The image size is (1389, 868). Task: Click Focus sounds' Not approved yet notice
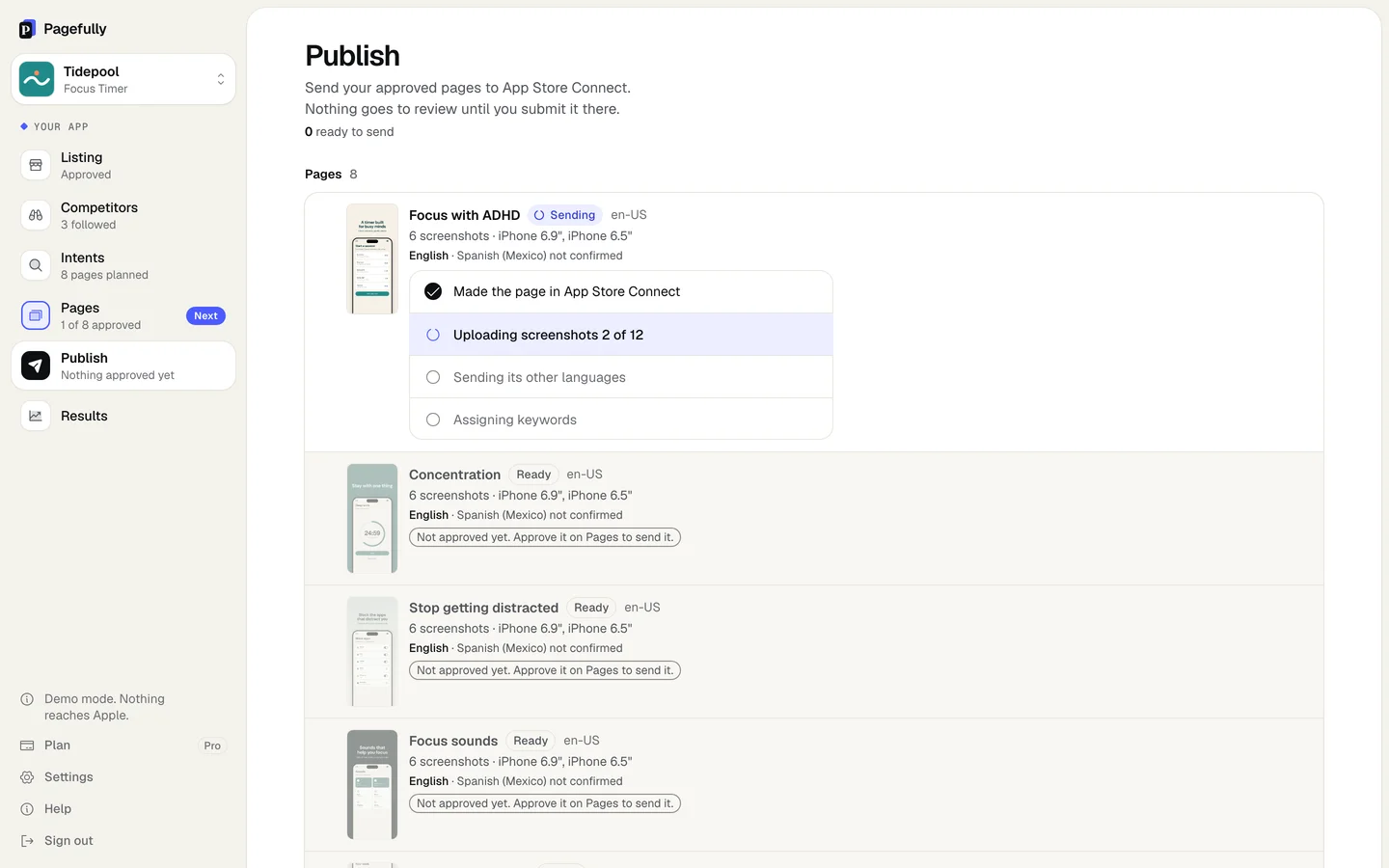click(x=545, y=803)
